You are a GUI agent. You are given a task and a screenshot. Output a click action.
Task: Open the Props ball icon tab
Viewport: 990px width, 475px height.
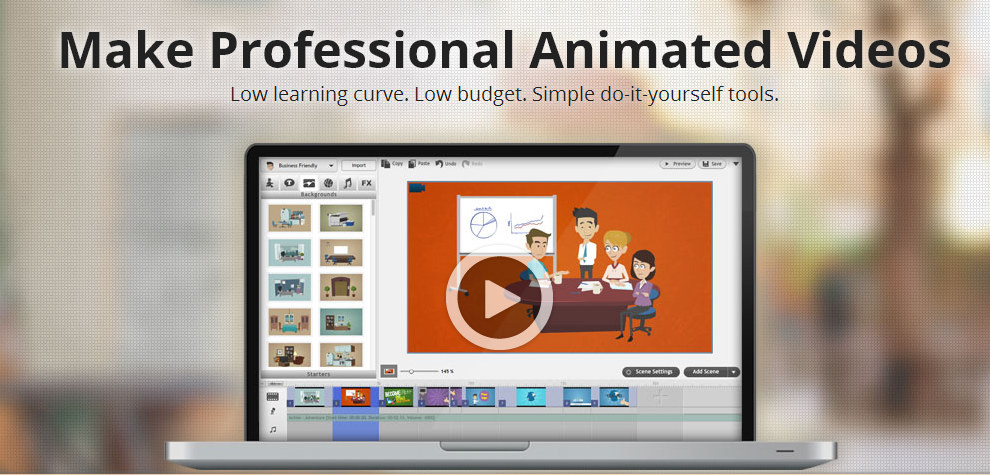[328, 183]
